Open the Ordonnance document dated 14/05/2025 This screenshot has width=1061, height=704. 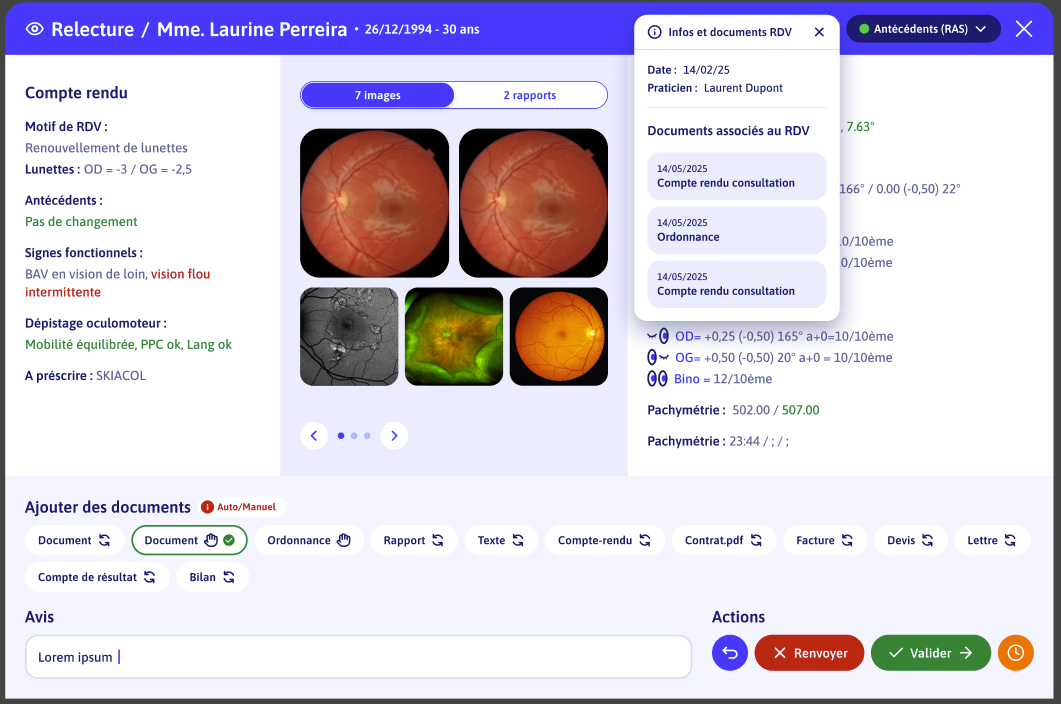pos(736,230)
